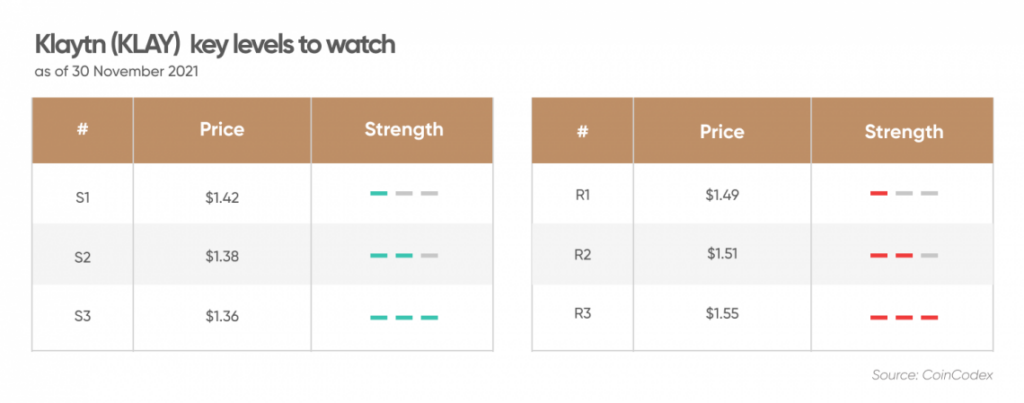This screenshot has width=1024, height=403.
Task: Click the R3 full-strength red bars
Action: point(903,317)
